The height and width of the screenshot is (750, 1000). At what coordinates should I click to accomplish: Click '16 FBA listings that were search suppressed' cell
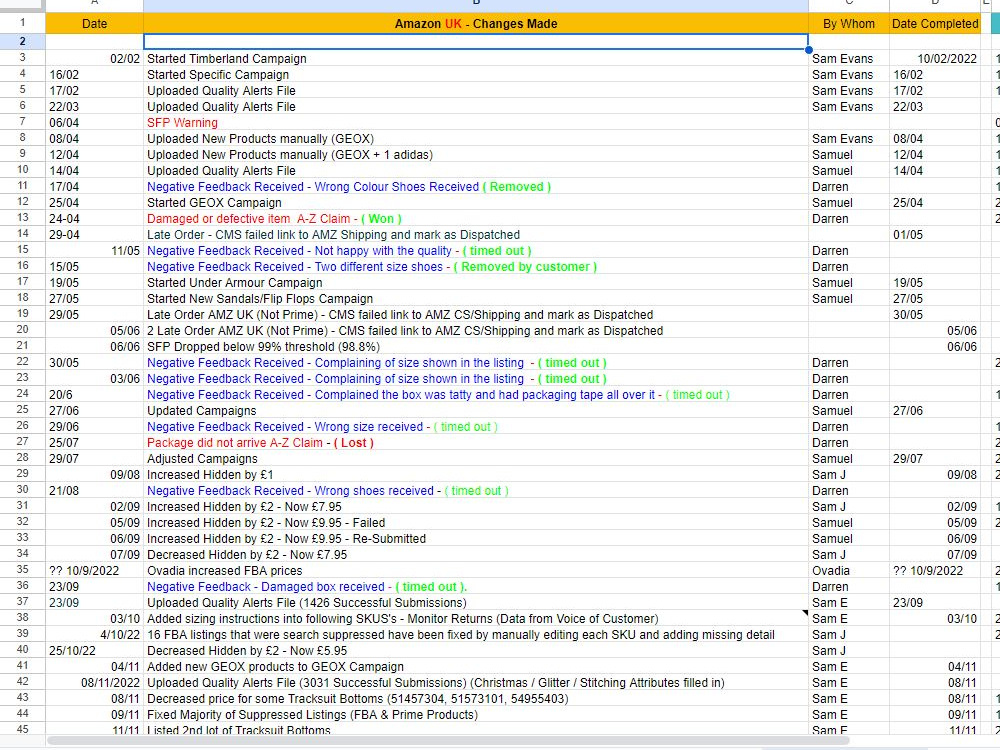click(476, 635)
